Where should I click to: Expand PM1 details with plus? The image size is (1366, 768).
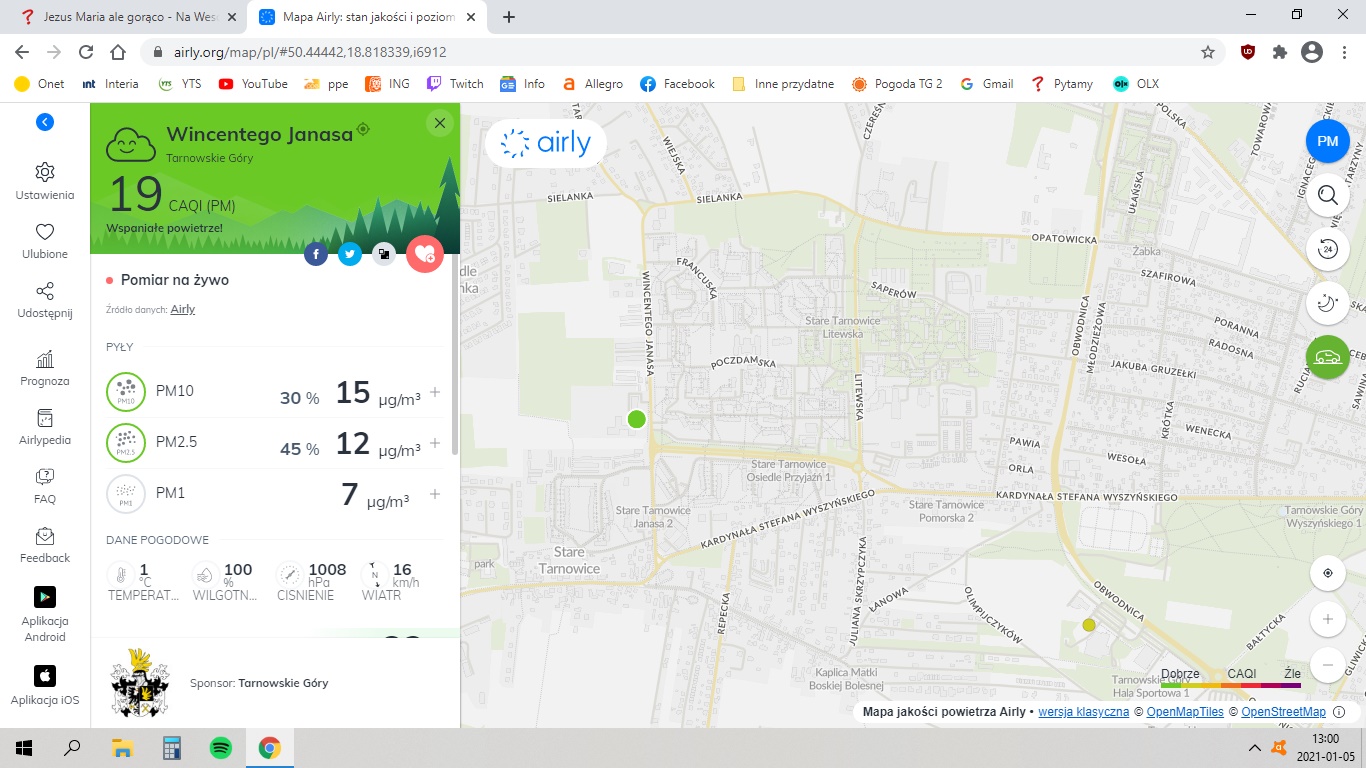pyautogui.click(x=435, y=494)
